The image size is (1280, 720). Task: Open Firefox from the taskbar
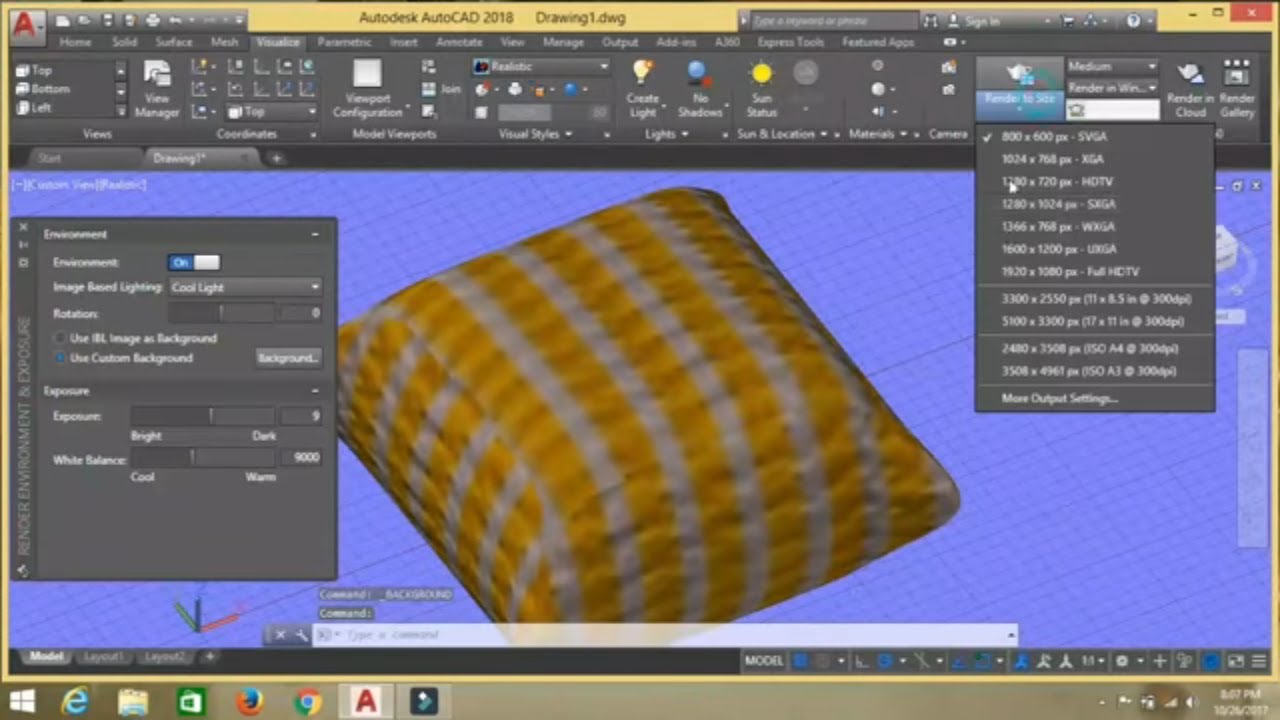(x=248, y=702)
